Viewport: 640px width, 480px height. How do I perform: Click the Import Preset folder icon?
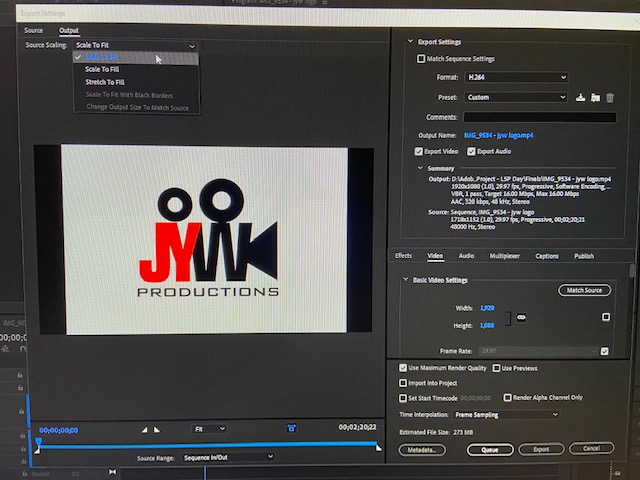coord(596,98)
